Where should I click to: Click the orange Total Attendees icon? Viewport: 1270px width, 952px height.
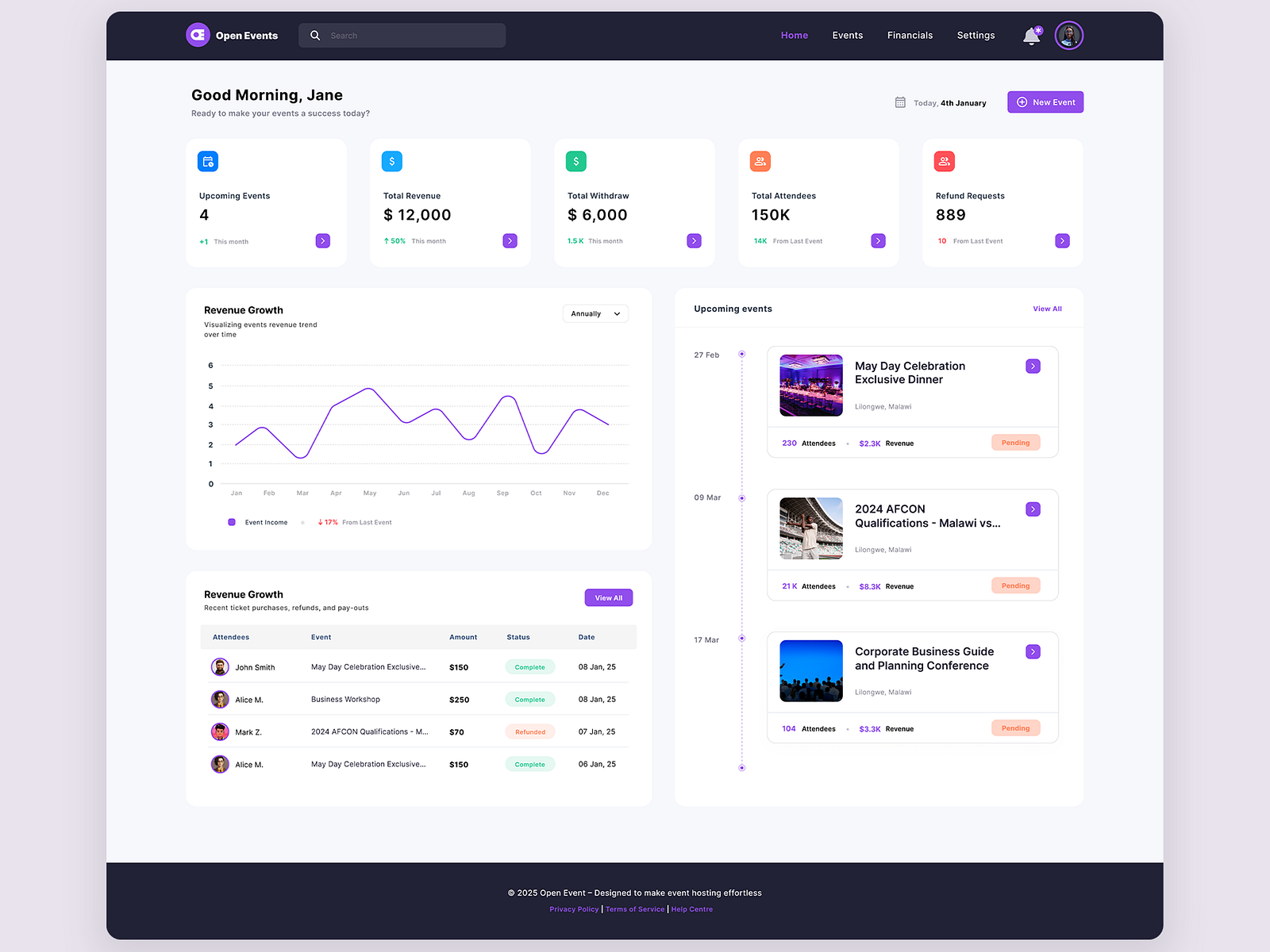pos(760,161)
